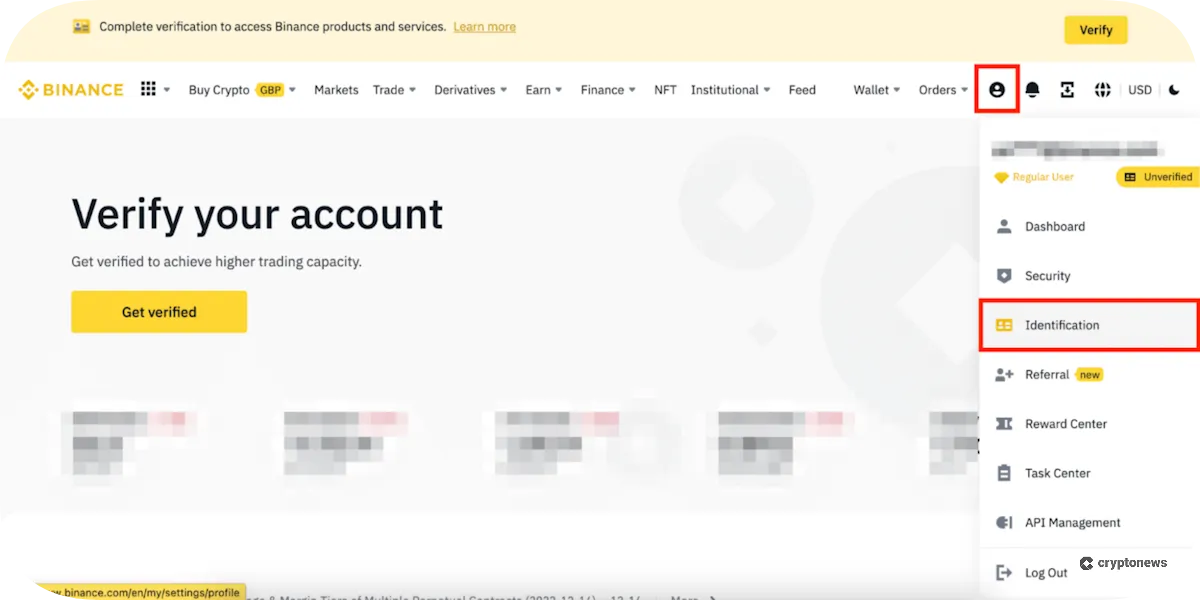The image size is (1200, 600).
Task: Expand the Buy Crypto GBP dropdown
Action: pos(240,89)
